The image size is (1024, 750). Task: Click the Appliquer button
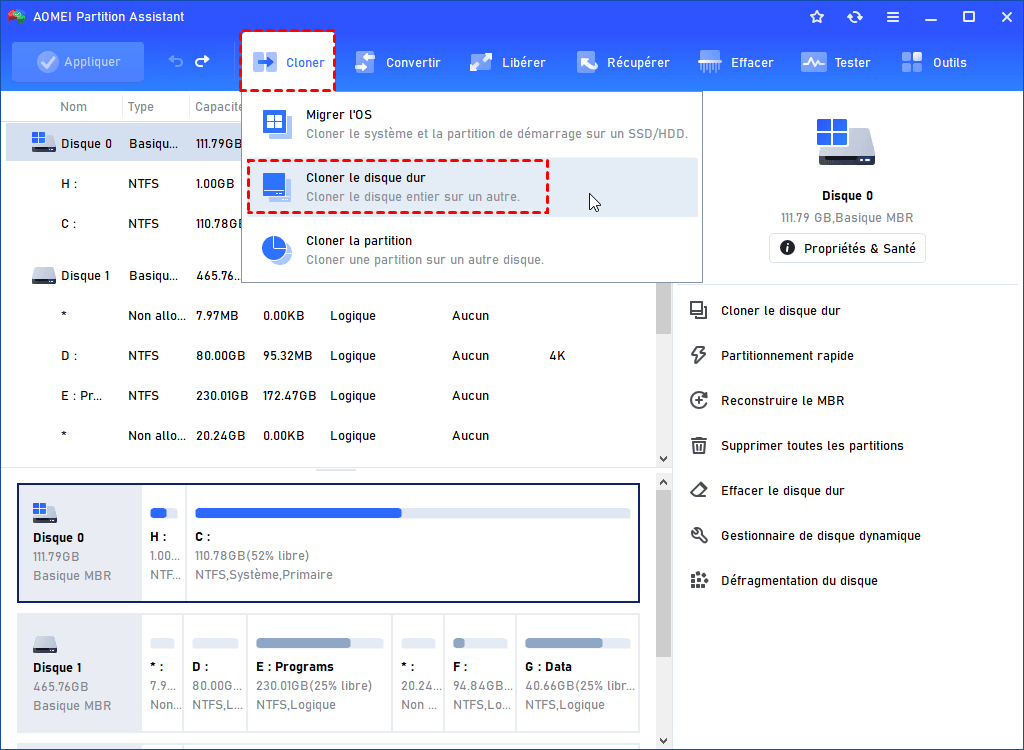click(78, 62)
